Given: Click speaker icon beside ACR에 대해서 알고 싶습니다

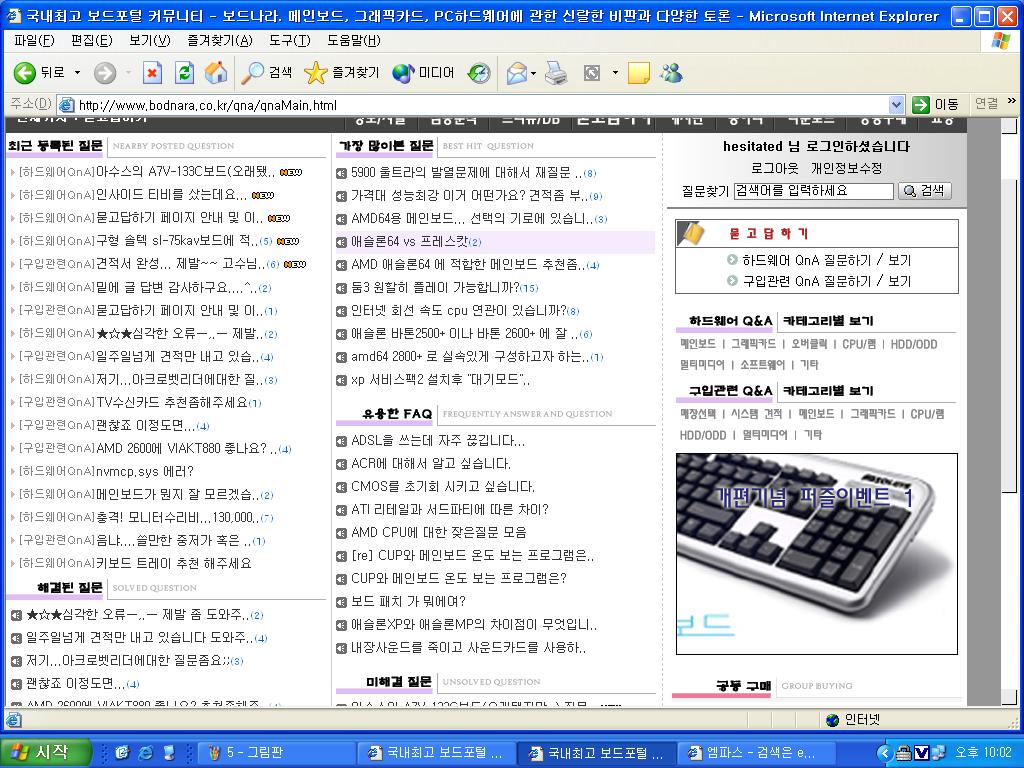Looking at the screenshot, I should click(341, 464).
